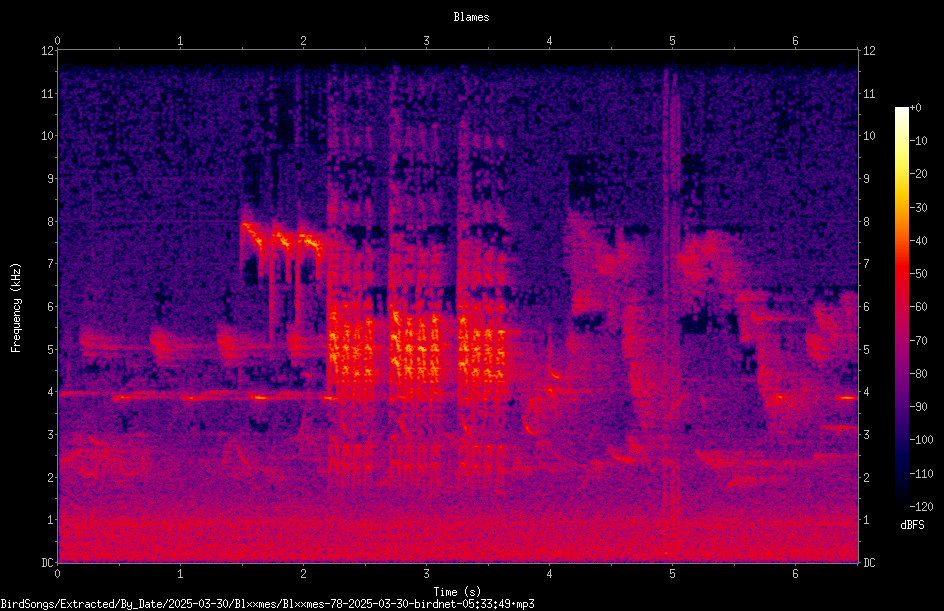Click the "-20" color scale label
Screen dimensions: 944x611
click(918, 174)
